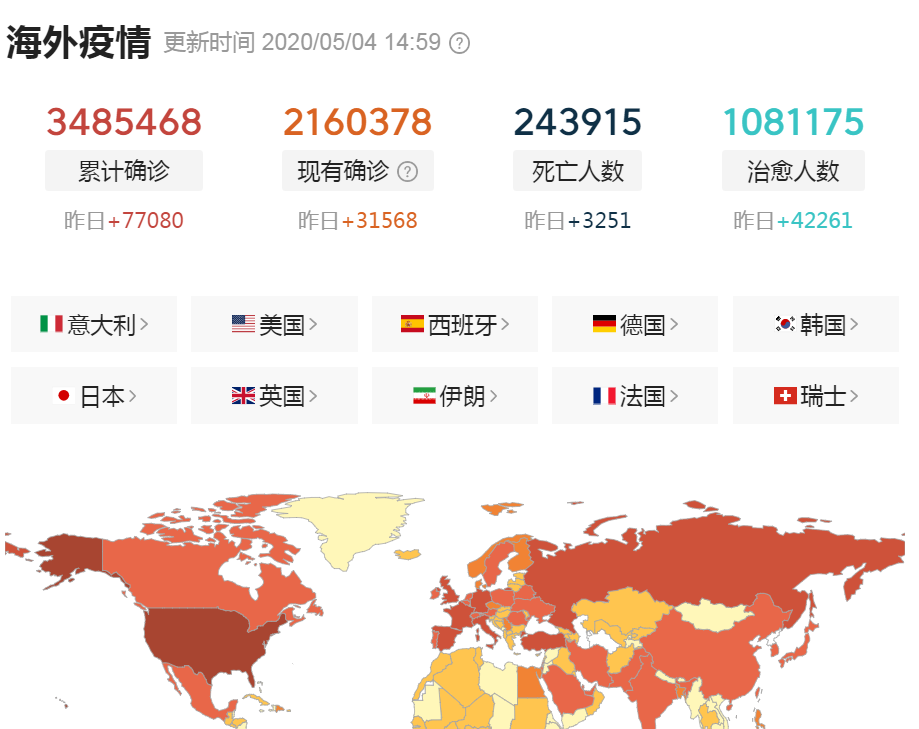Screen dimensions: 919x729
Task: Click Iceland on the world map
Action: tap(409, 554)
